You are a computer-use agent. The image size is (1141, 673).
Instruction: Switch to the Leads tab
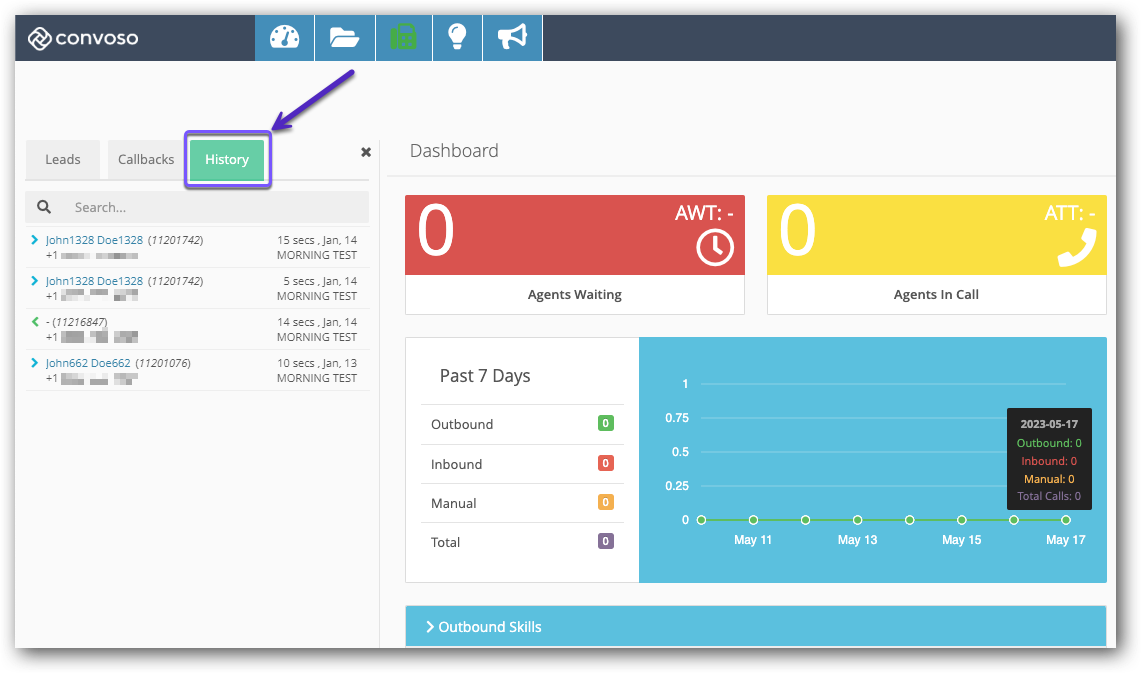click(63, 160)
